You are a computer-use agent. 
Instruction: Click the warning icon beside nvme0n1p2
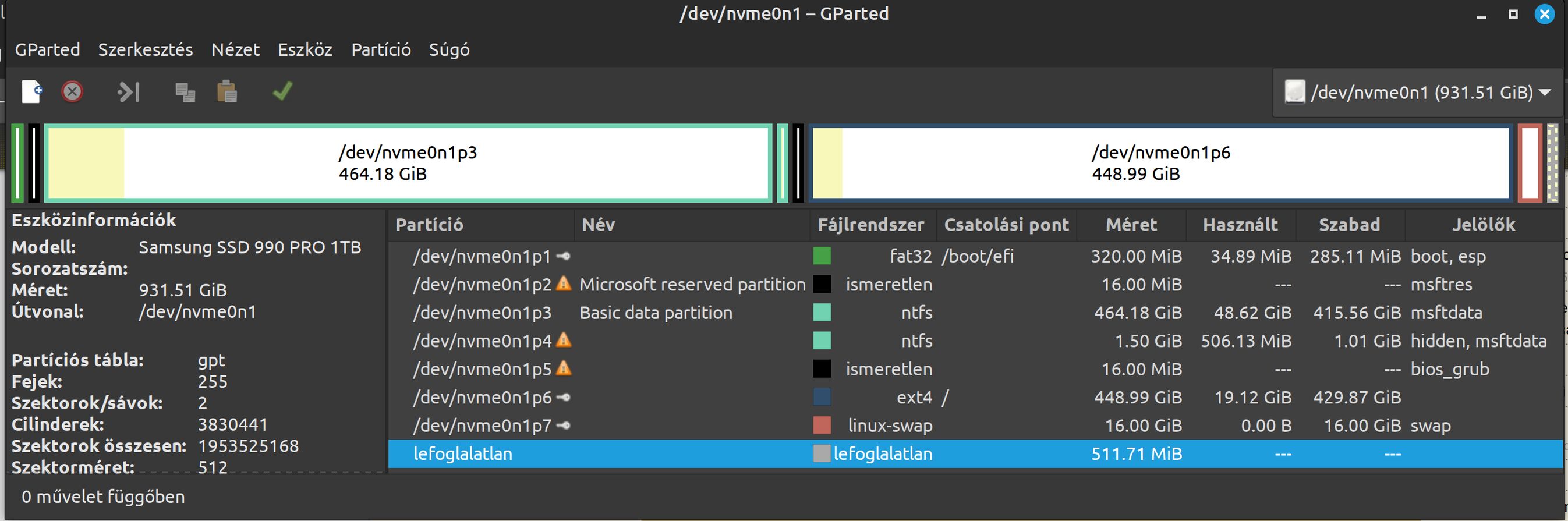click(x=564, y=283)
